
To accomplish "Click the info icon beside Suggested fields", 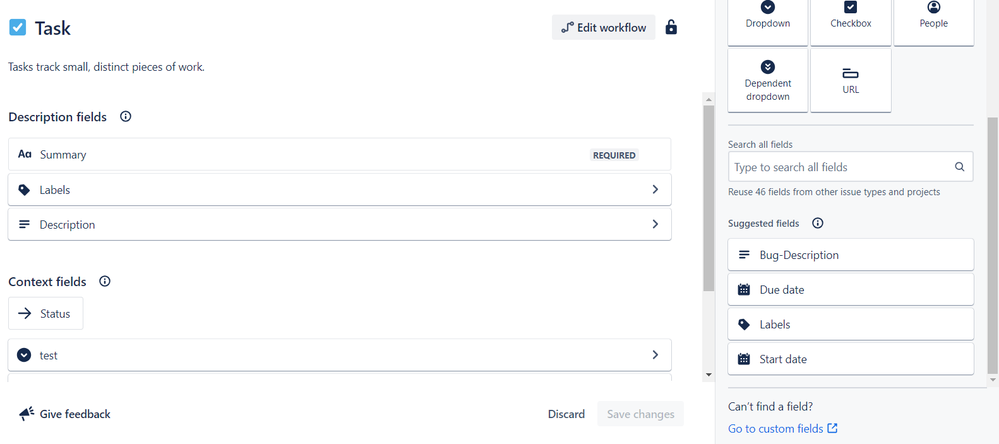I will click(818, 224).
